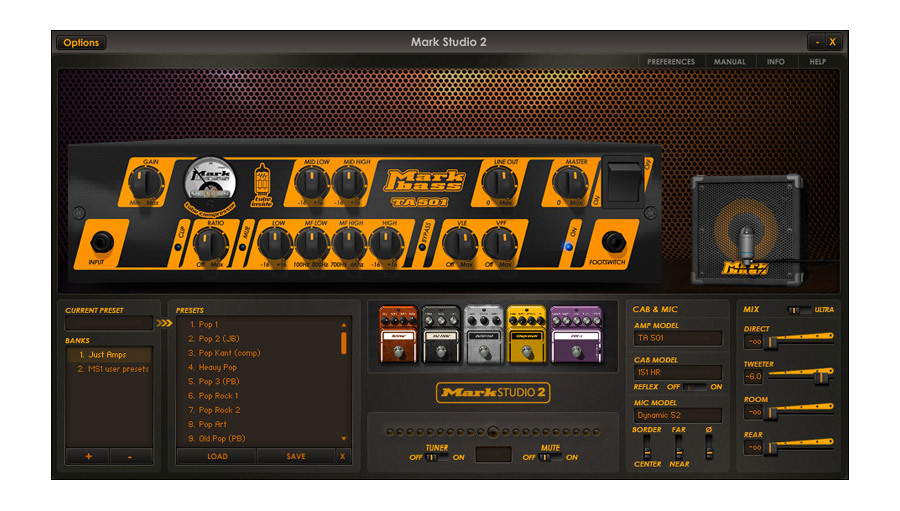Adjust the MID LOW knob

(311, 183)
